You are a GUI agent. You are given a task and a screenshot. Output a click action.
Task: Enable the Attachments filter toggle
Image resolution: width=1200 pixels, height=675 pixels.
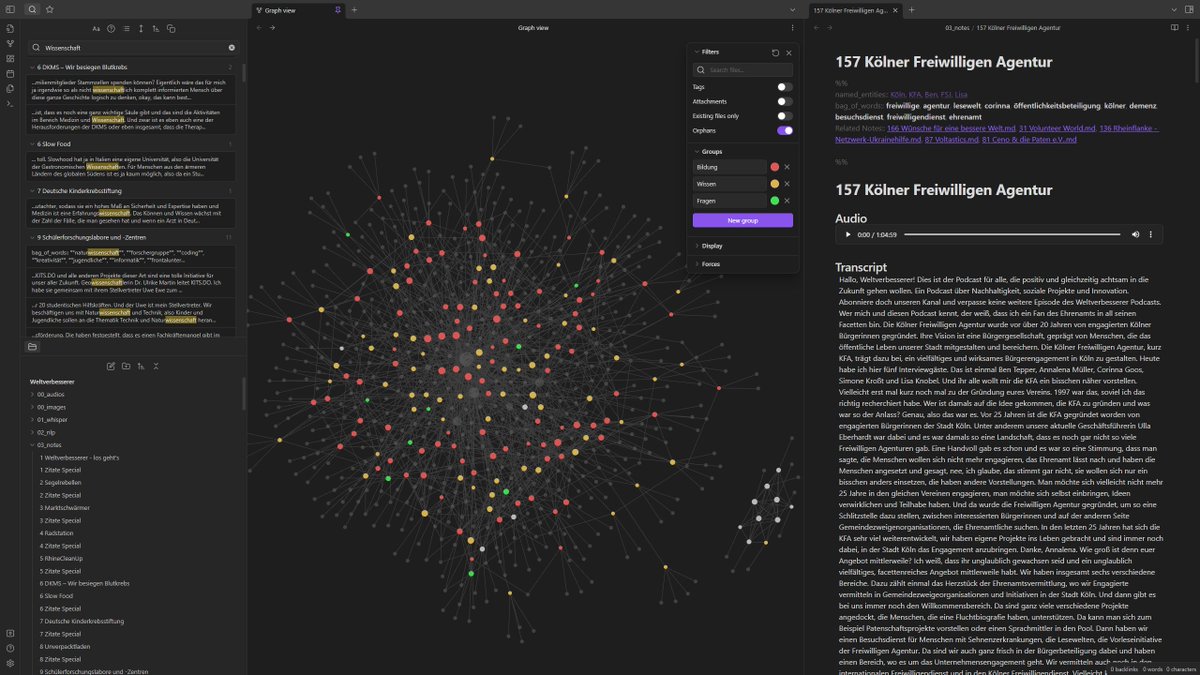click(x=785, y=101)
